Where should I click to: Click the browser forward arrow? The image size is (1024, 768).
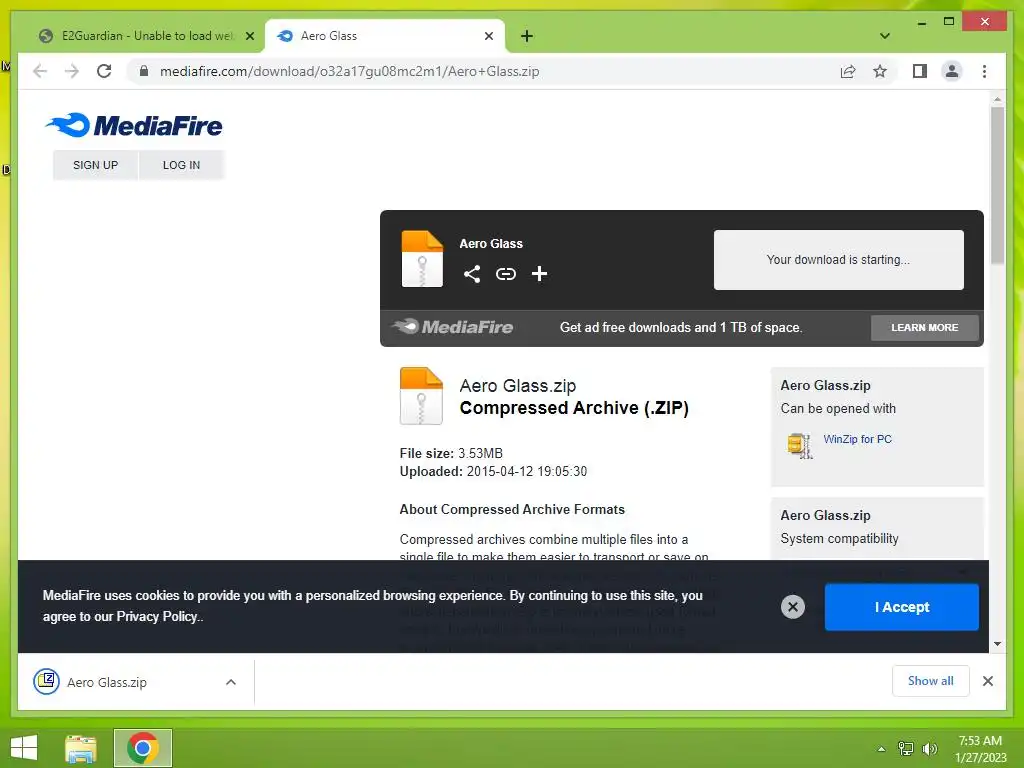(x=72, y=71)
